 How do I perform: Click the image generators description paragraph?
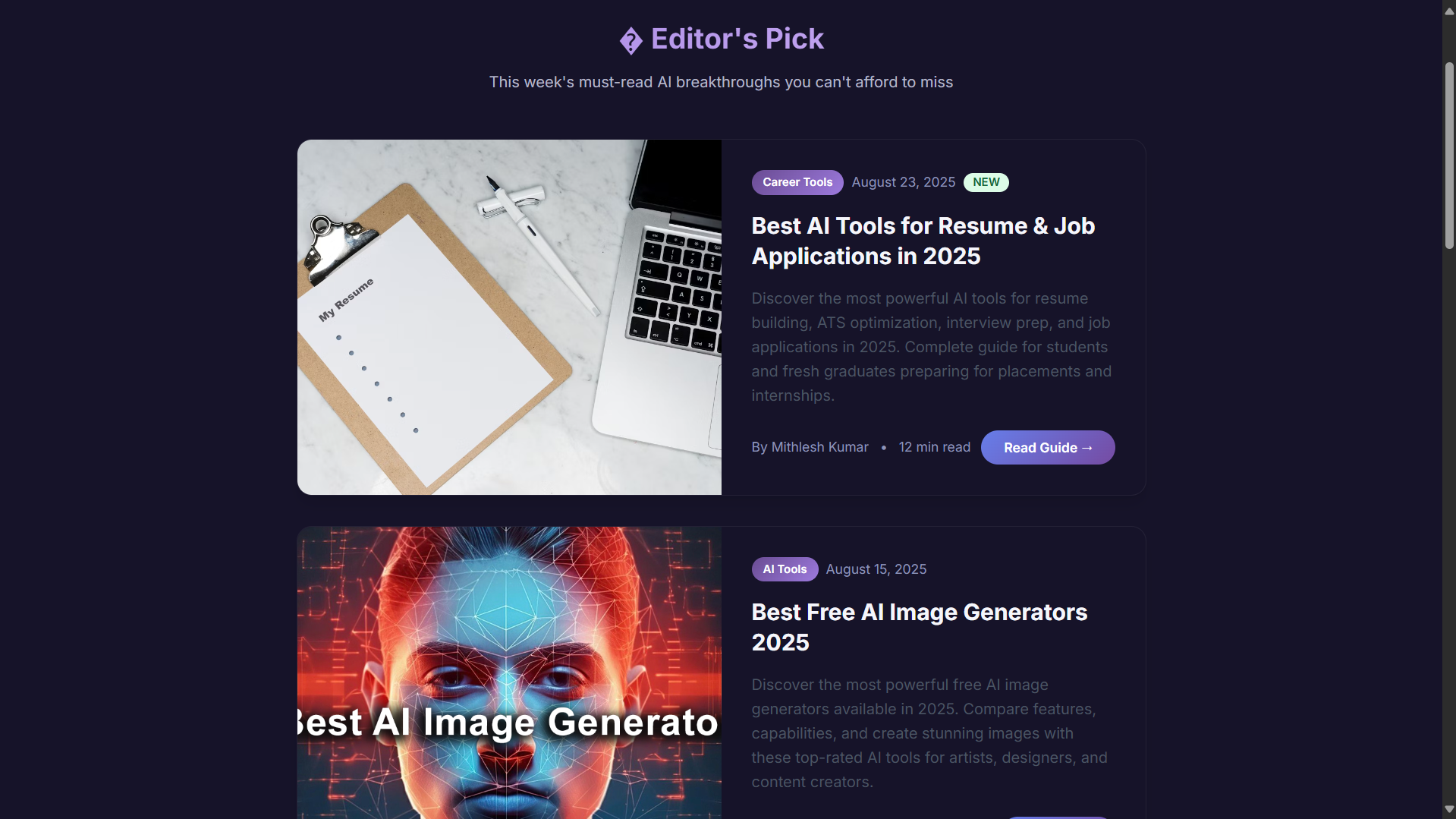click(x=929, y=733)
